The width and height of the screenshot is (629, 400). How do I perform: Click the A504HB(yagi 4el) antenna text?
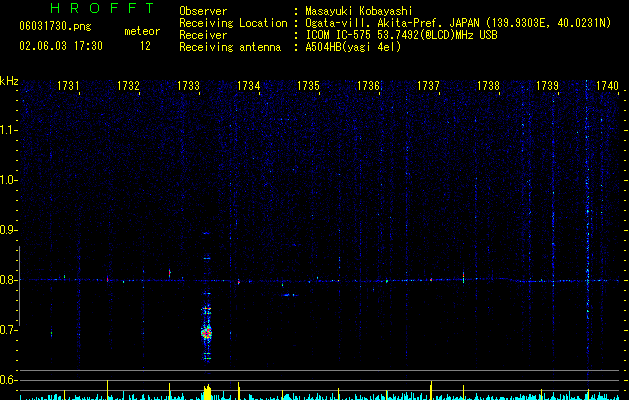pyautogui.click(x=353, y=47)
